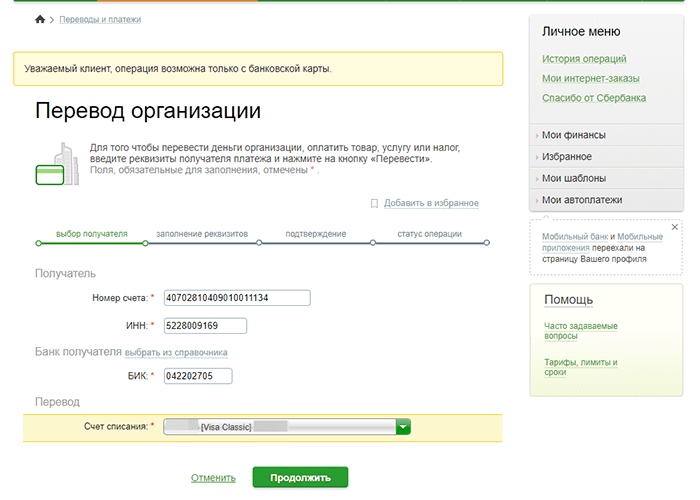
Task: Open История операций link
Action: tap(584, 59)
